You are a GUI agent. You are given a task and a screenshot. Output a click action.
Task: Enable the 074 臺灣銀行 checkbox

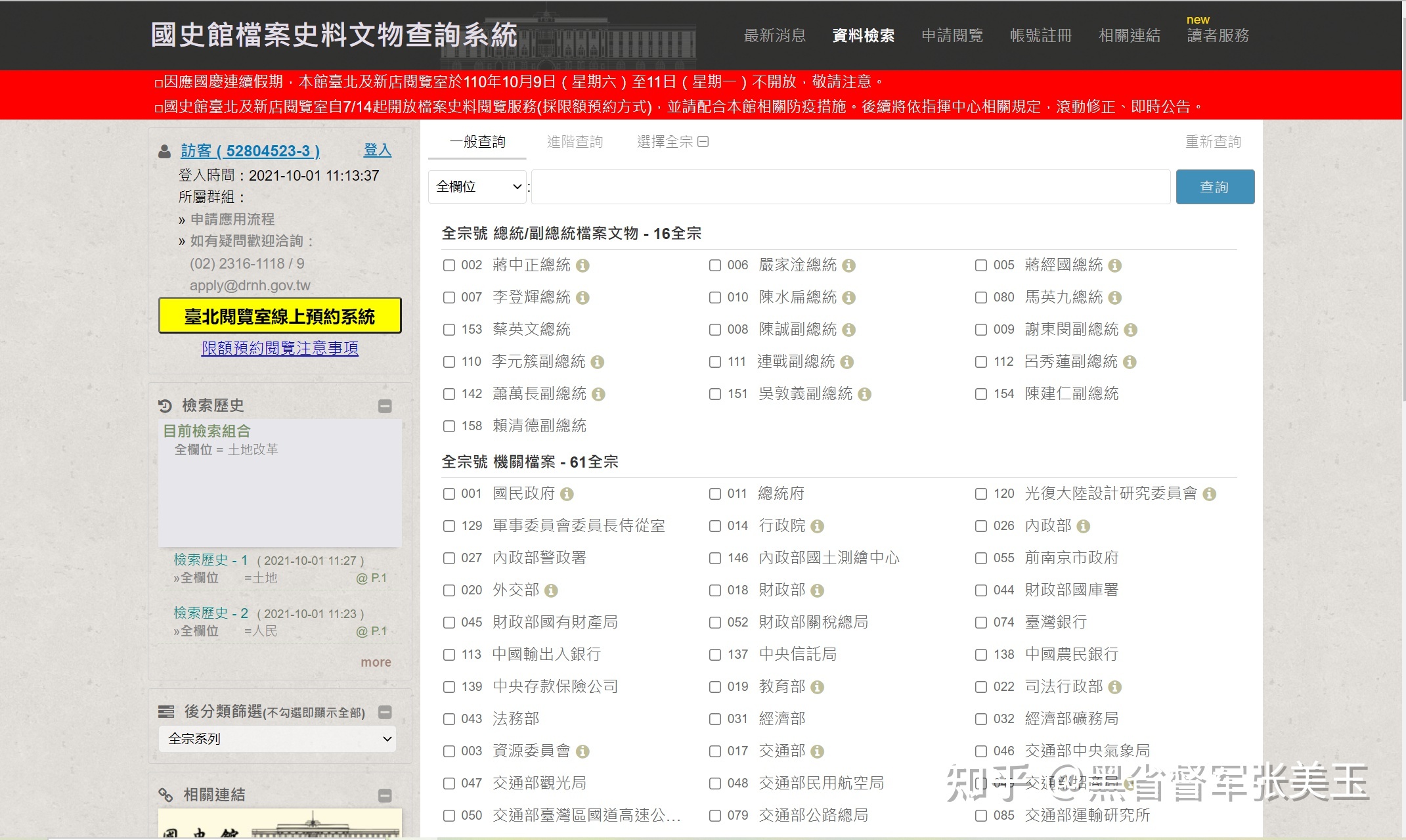tap(981, 623)
